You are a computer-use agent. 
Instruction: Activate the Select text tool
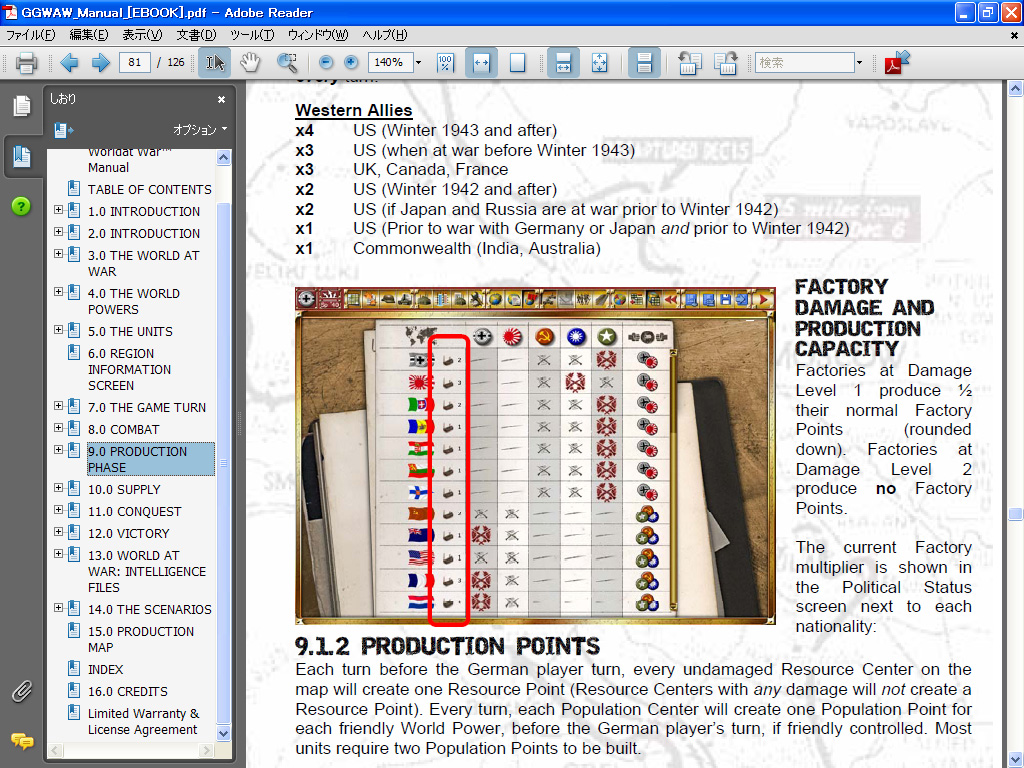[215, 63]
